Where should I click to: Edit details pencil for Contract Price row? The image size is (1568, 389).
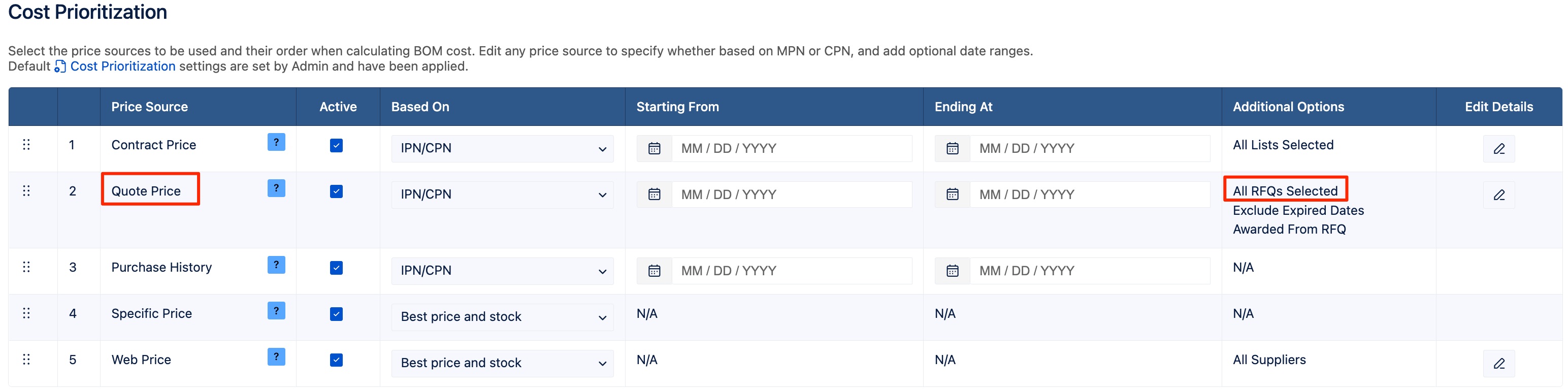pyautogui.click(x=1498, y=148)
